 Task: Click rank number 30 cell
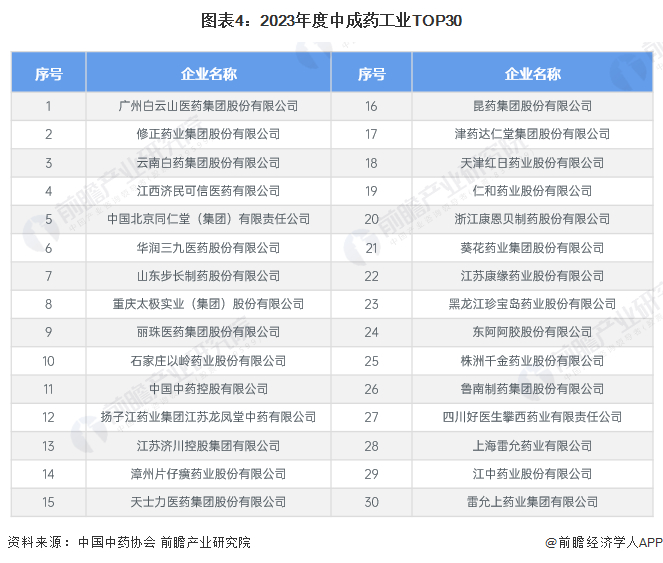click(x=371, y=502)
